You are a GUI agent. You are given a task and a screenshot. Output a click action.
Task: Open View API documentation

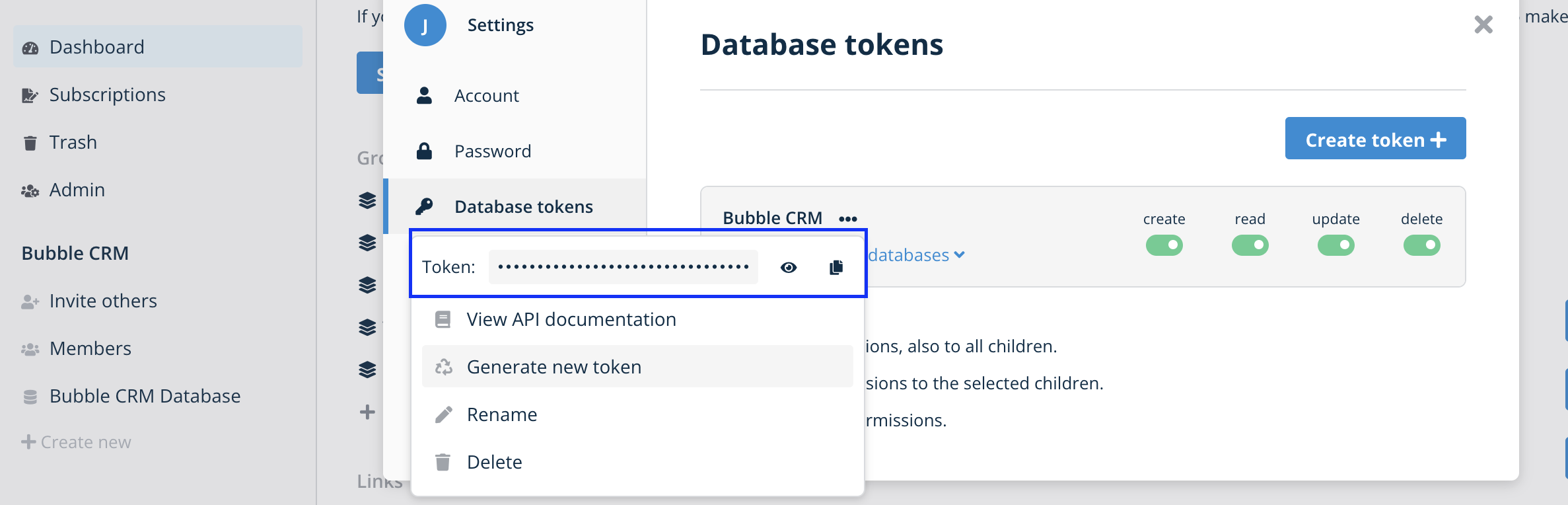pos(571,319)
